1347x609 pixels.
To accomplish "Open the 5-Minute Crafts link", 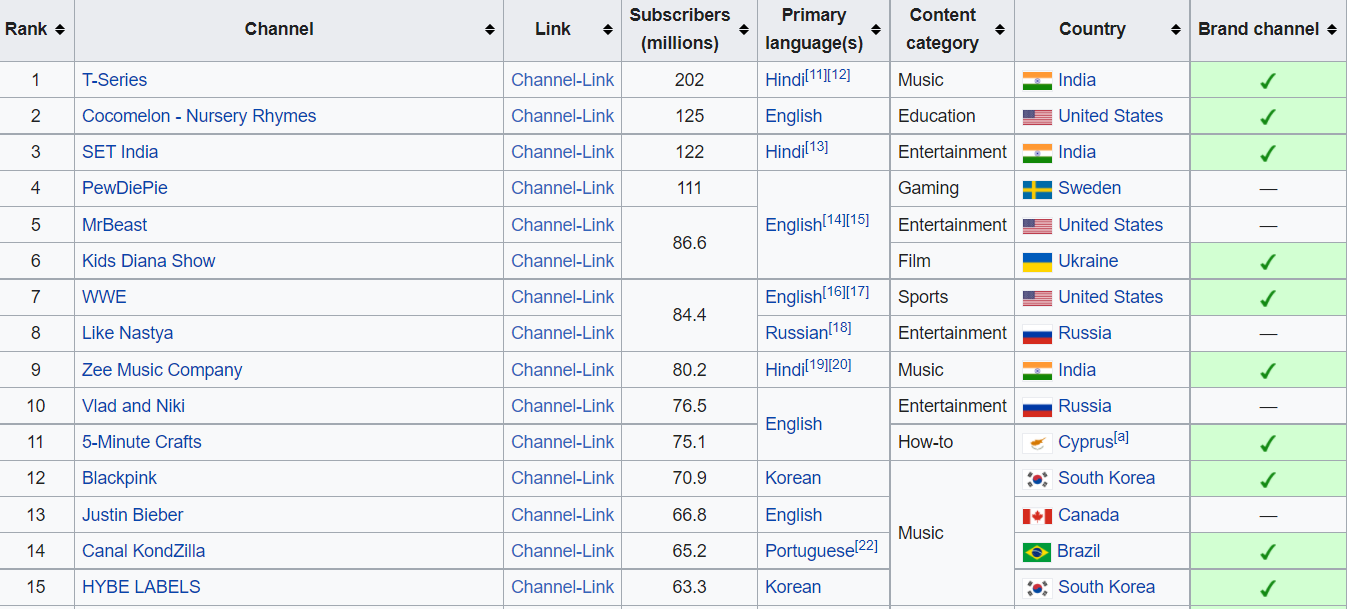I will coord(142,442).
